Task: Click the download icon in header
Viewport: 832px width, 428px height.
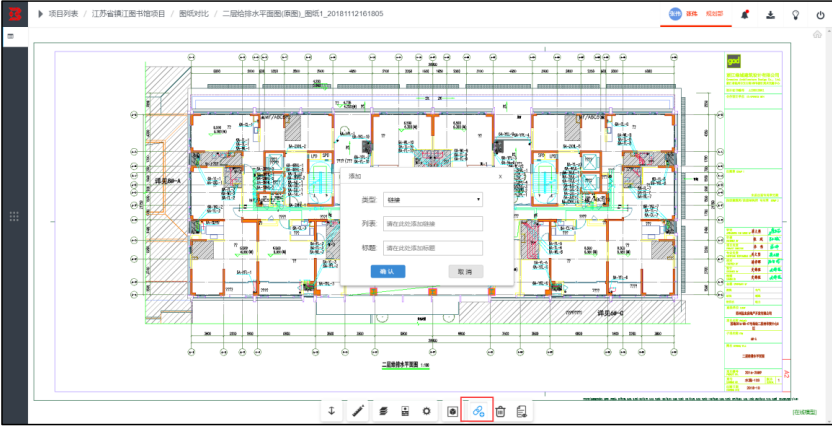Action: pos(770,15)
